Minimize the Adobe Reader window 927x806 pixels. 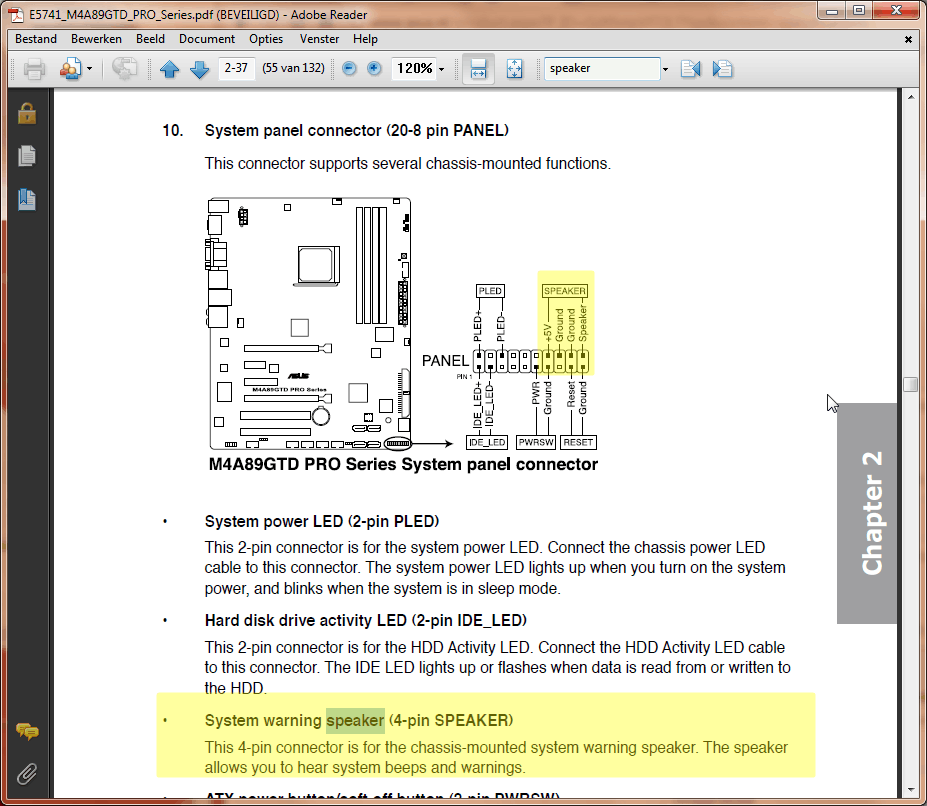(832, 11)
